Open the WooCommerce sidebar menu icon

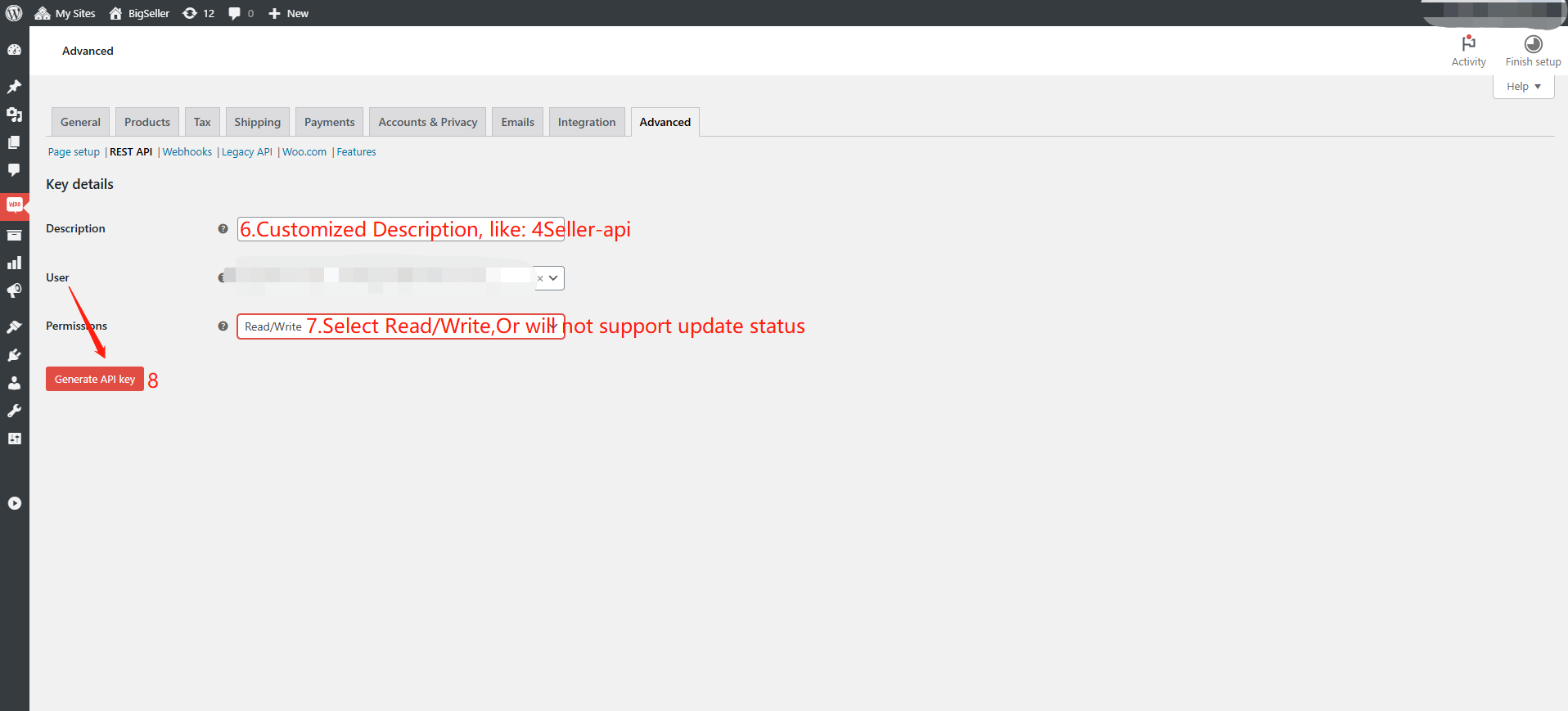click(15, 205)
